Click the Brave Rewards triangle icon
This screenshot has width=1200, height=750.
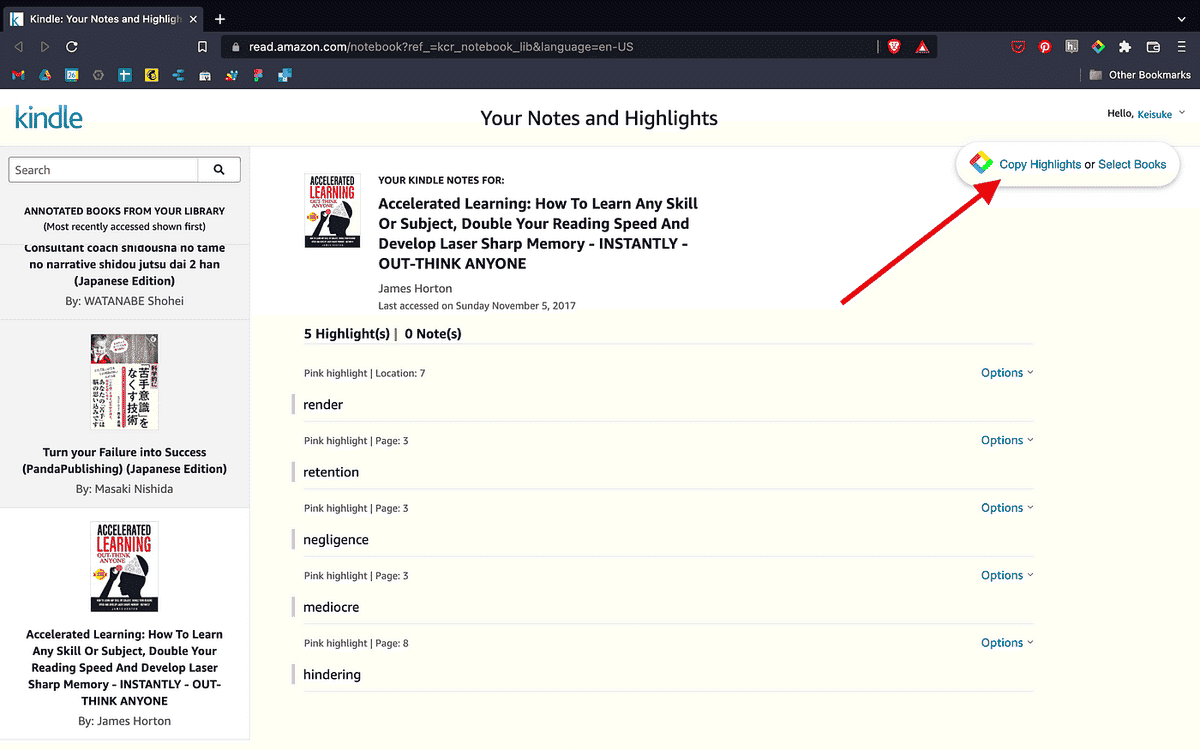tap(923, 47)
